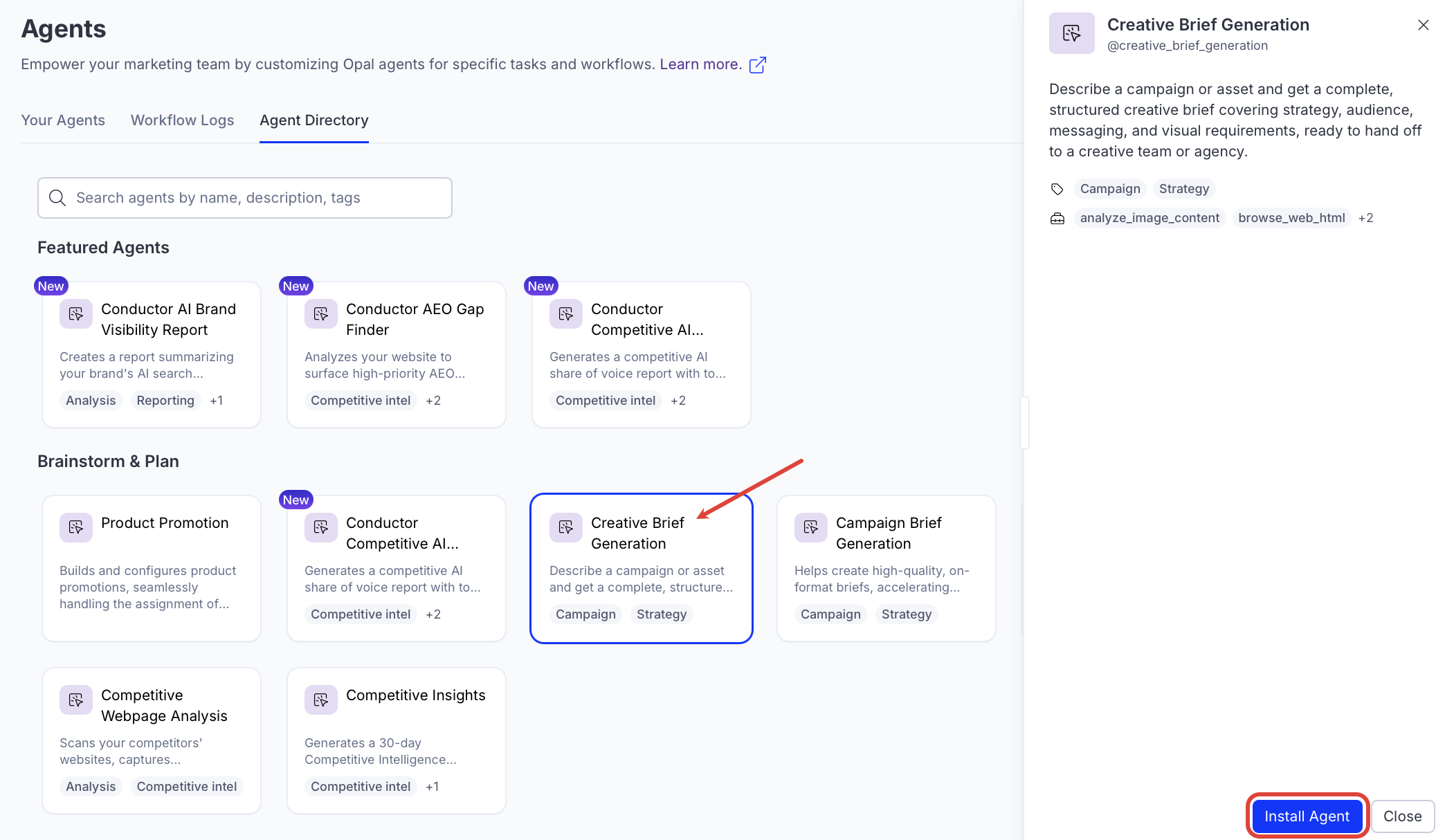Click the external link icon beside Learn more
Viewport: 1445px width, 840px height.
pyautogui.click(x=758, y=64)
